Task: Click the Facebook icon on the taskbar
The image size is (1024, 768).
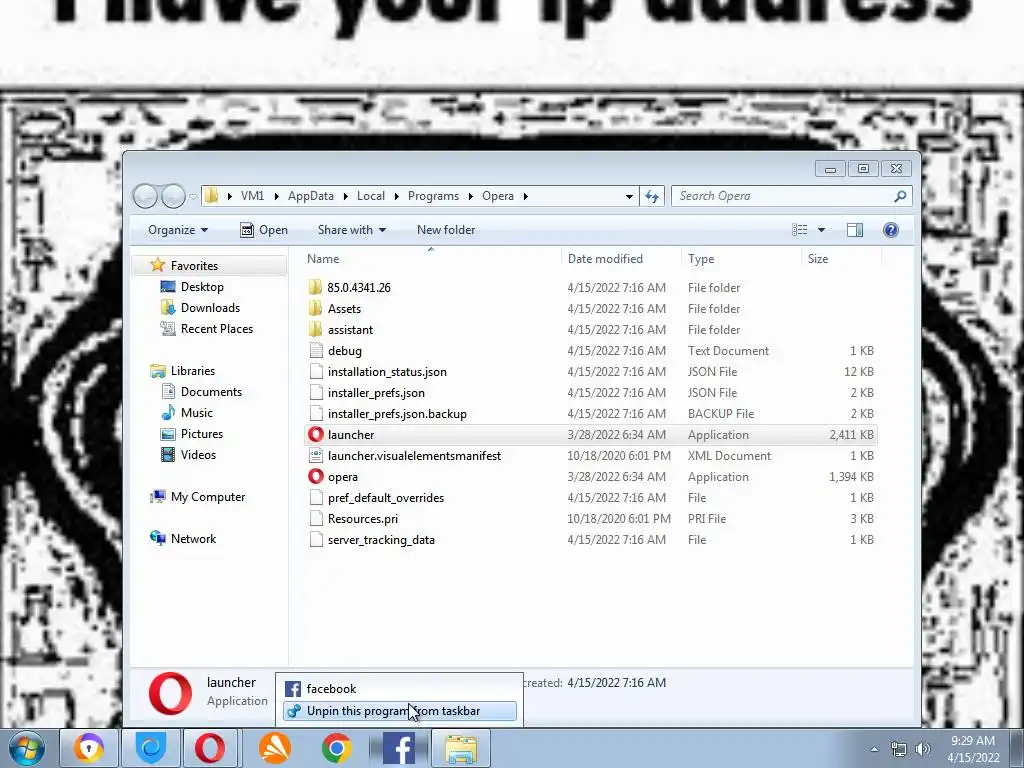Action: click(x=398, y=748)
